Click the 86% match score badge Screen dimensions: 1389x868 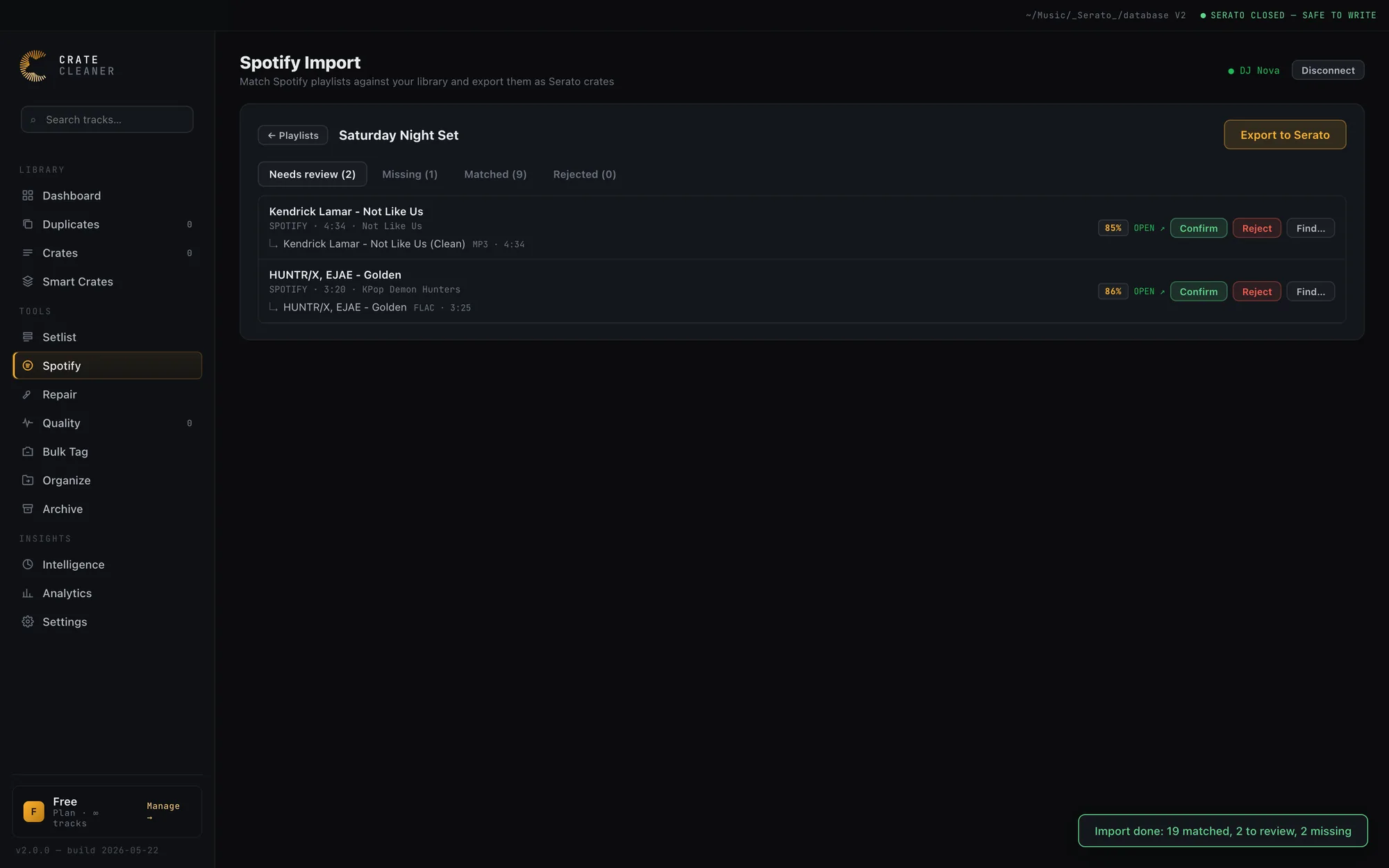tap(1113, 292)
